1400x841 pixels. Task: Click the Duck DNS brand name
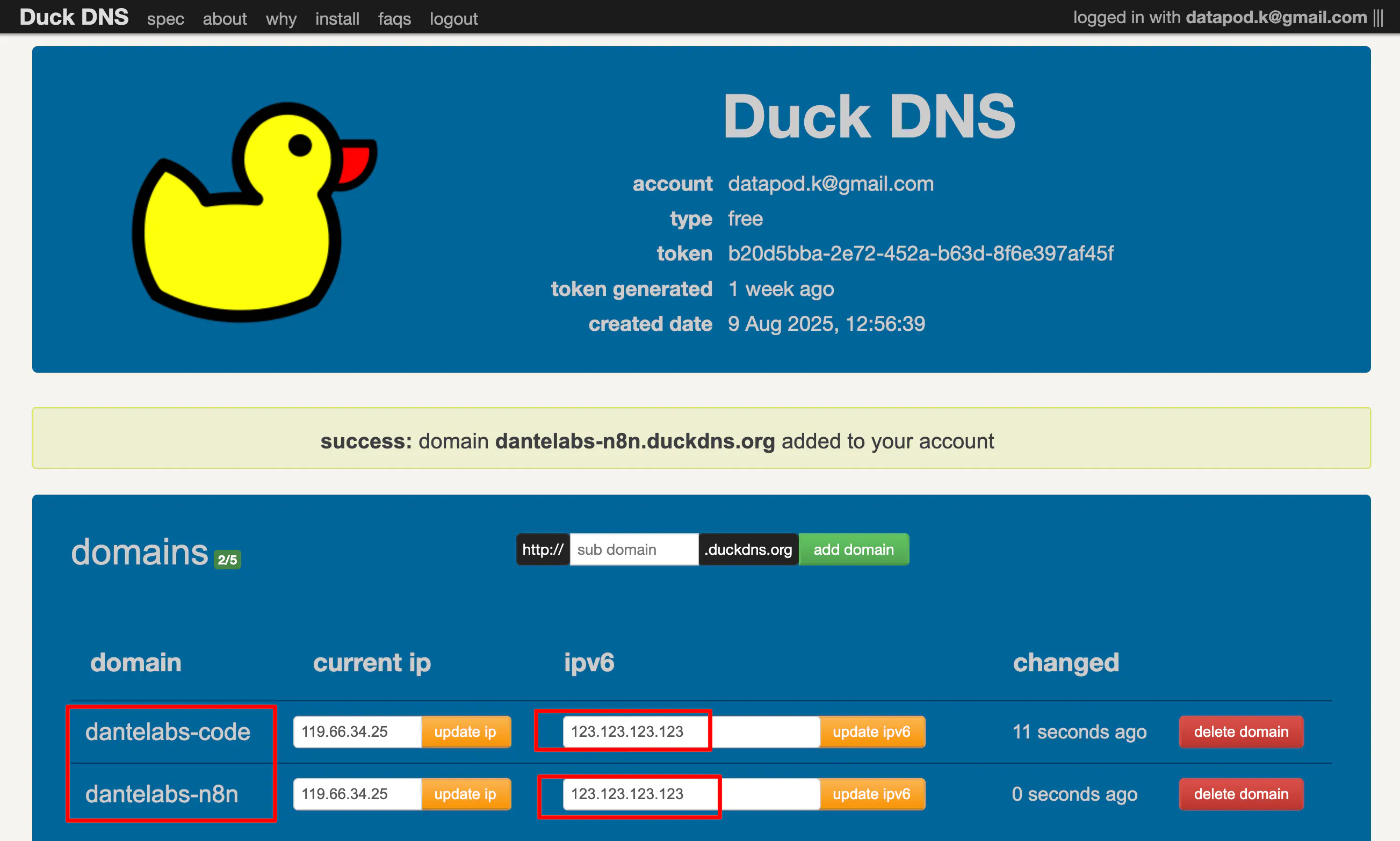coord(74,17)
